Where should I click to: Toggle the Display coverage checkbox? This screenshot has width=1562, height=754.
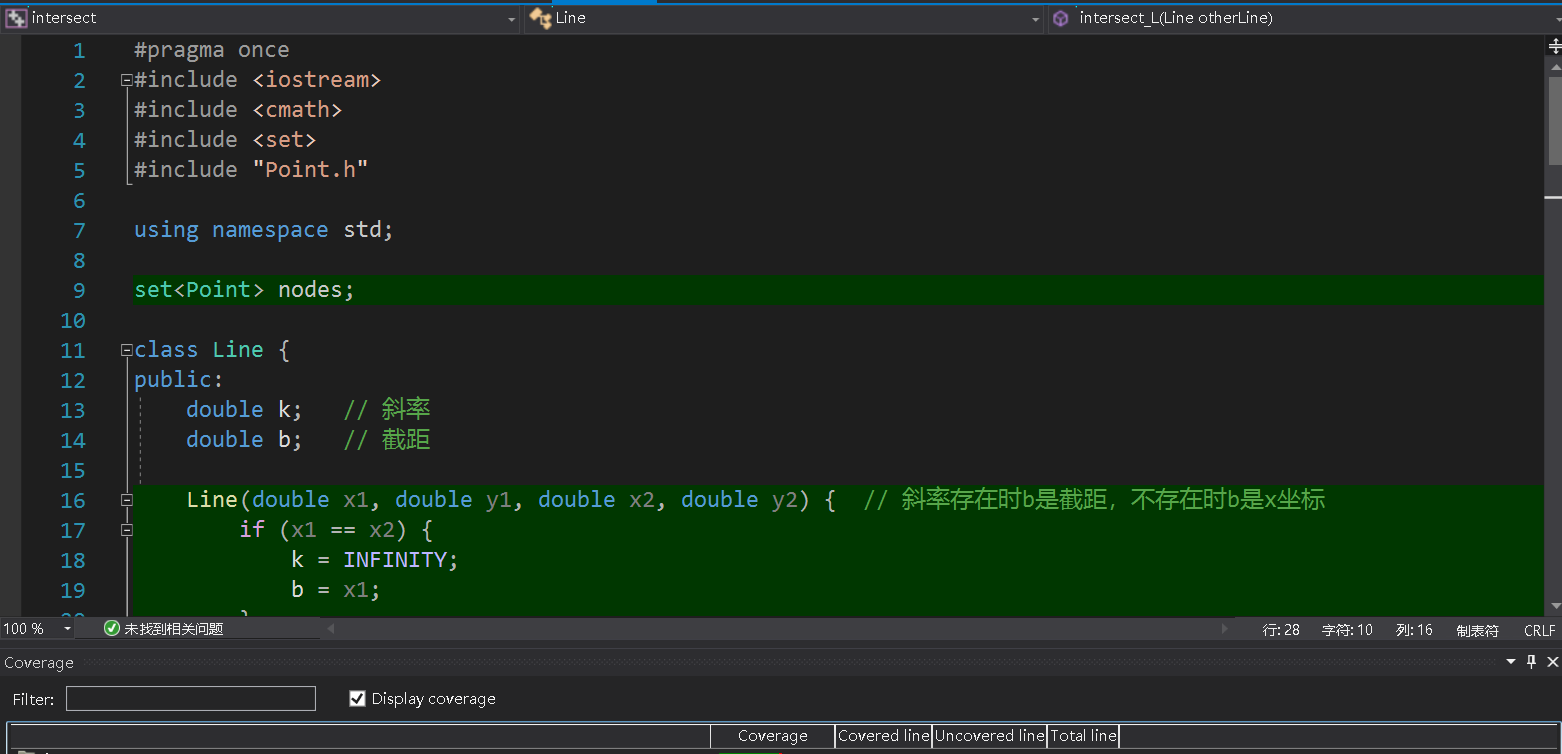(357, 698)
